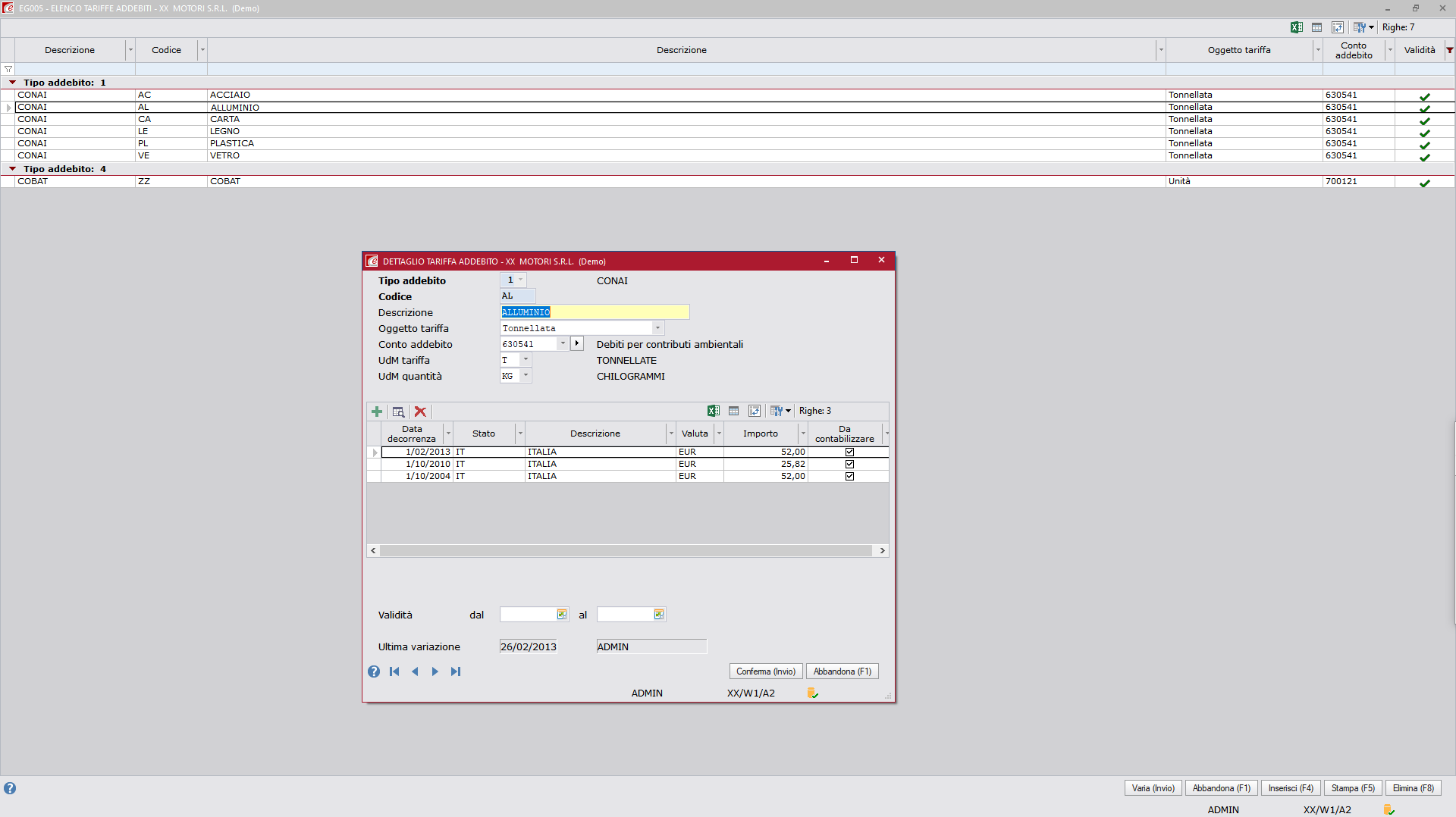Viewport: 1456px width, 817px height.
Task: Open UdM tariffa dropdown
Action: 526,360
